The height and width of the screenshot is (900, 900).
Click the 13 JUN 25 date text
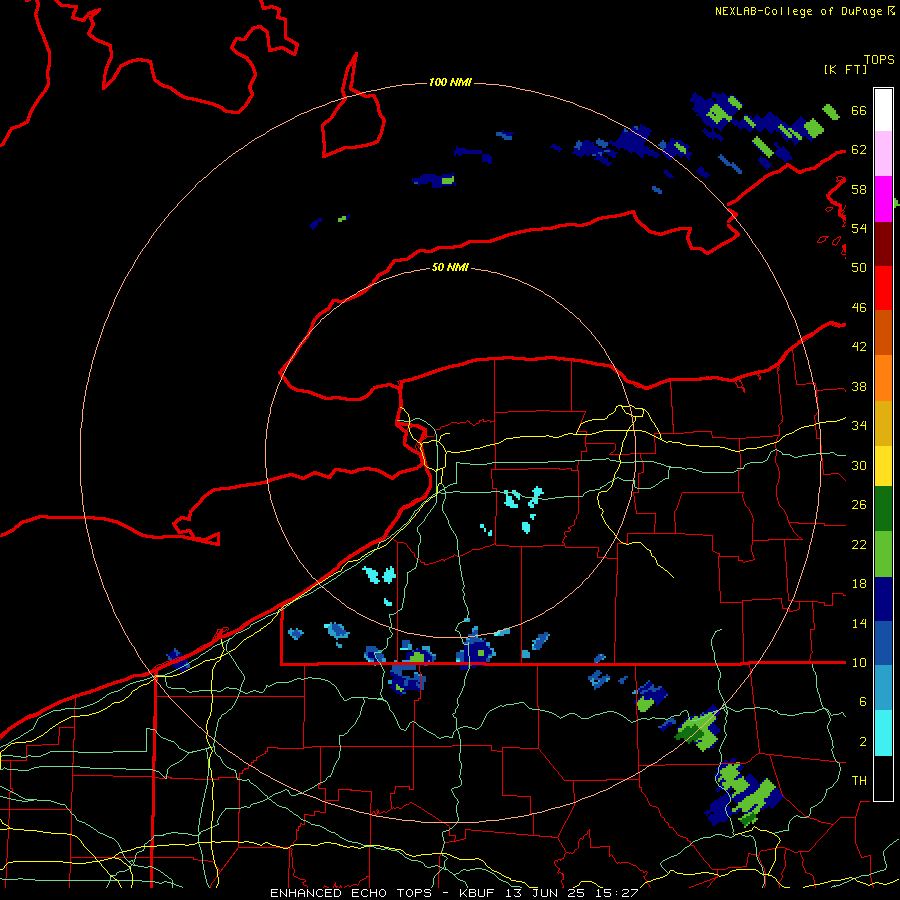pos(548,893)
